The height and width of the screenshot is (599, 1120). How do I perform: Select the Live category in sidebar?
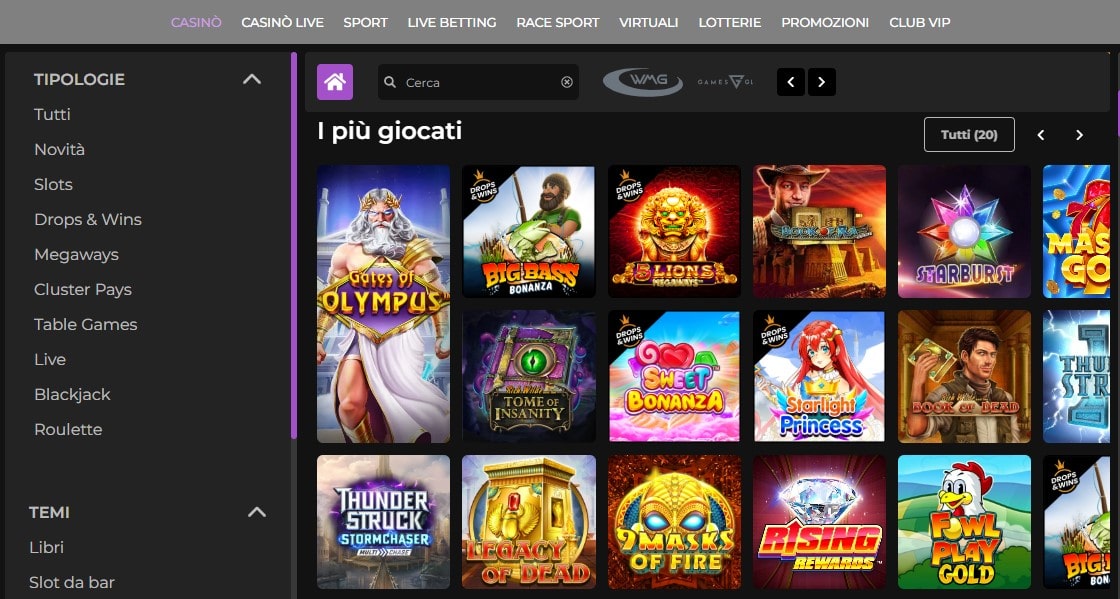50,359
